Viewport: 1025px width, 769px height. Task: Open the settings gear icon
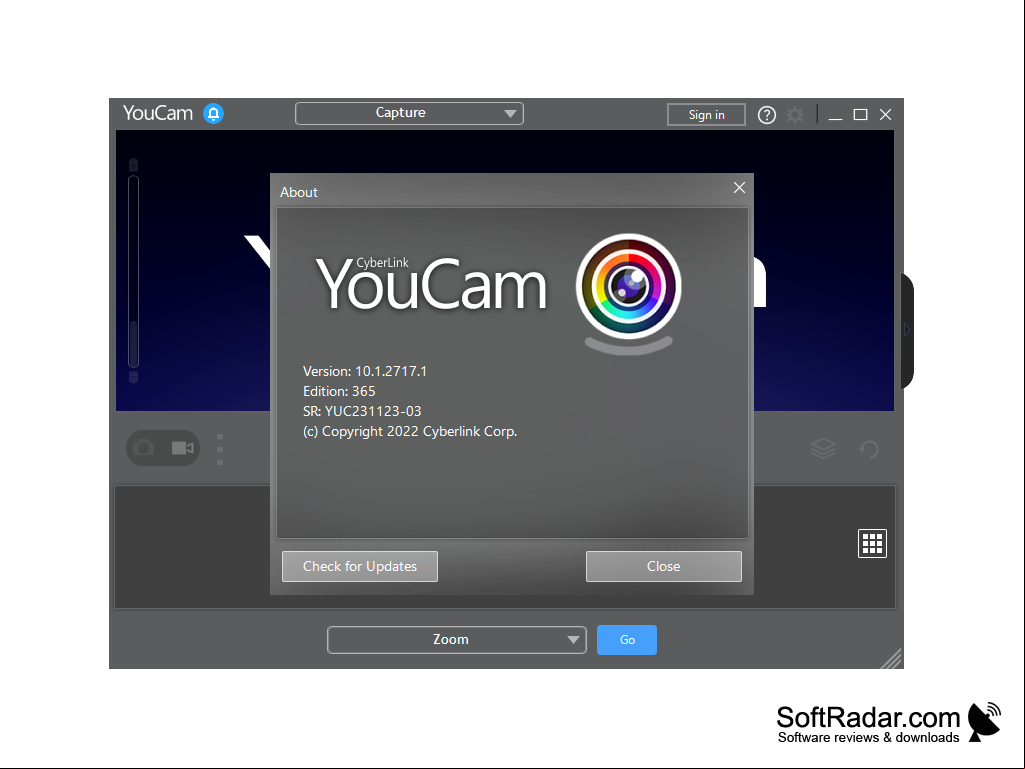coord(794,115)
